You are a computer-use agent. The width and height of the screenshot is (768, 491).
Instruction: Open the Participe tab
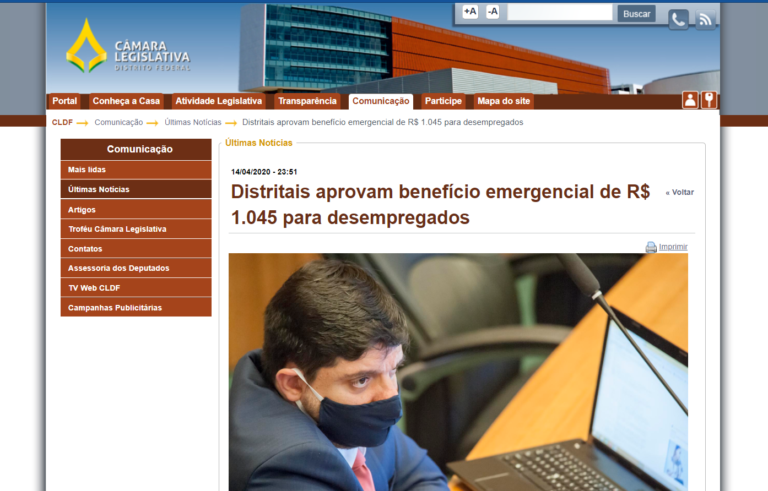pos(443,101)
